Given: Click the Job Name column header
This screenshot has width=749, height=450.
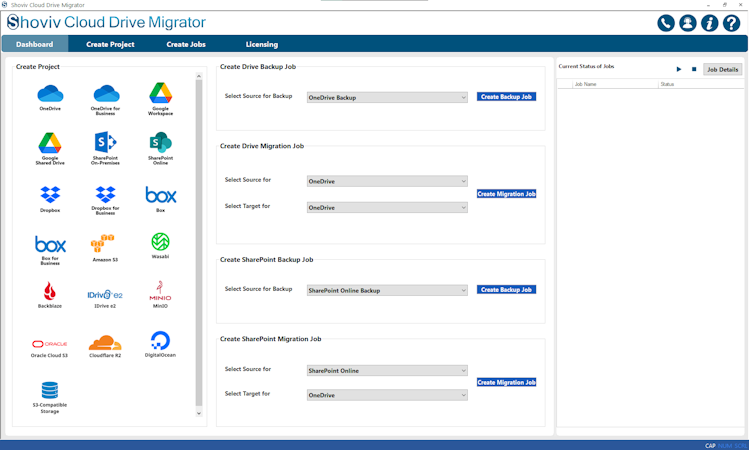Looking at the screenshot, I should point(615,84).
